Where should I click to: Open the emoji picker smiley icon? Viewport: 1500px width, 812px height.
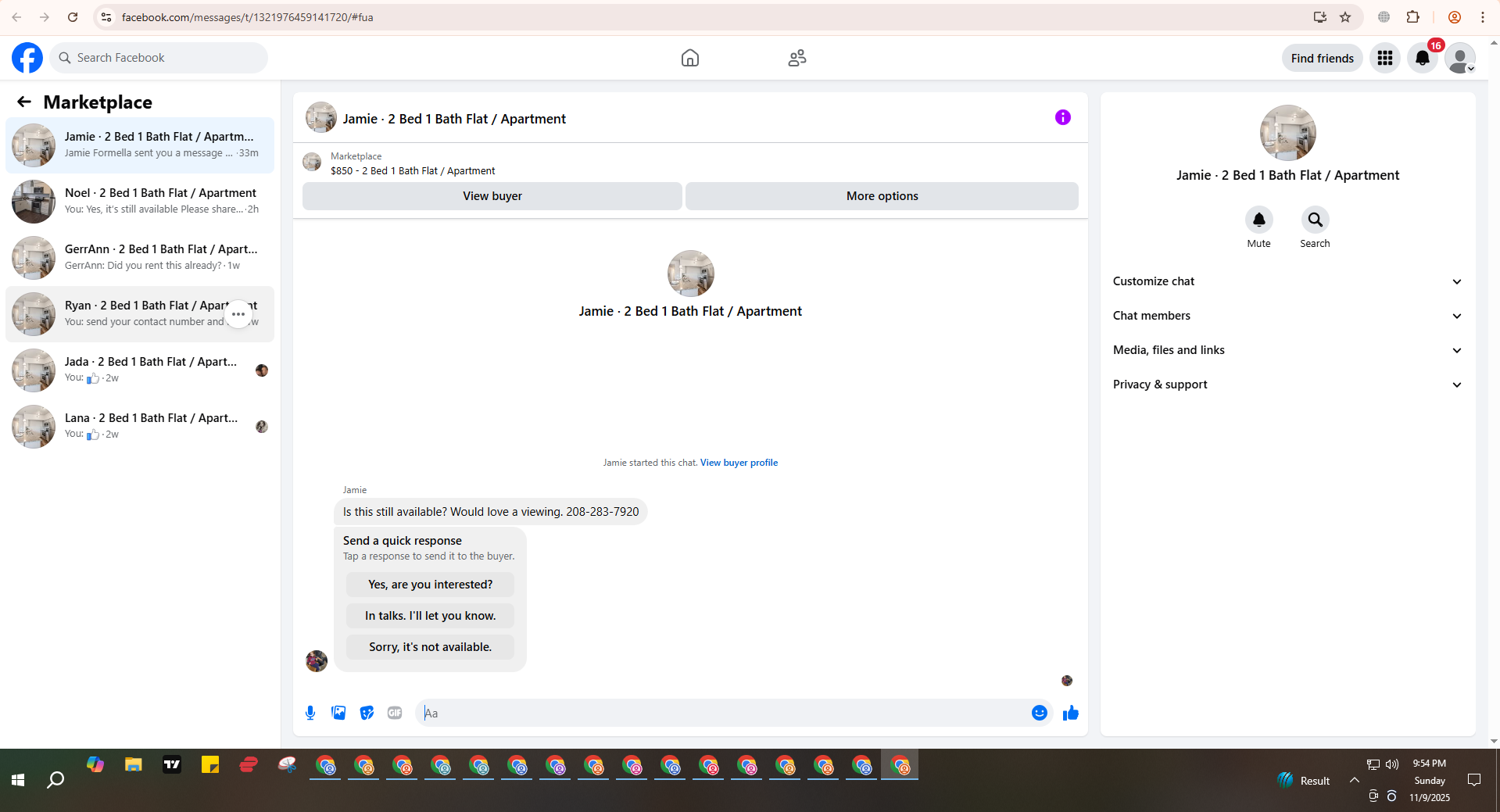click(x=1040, y=713)
